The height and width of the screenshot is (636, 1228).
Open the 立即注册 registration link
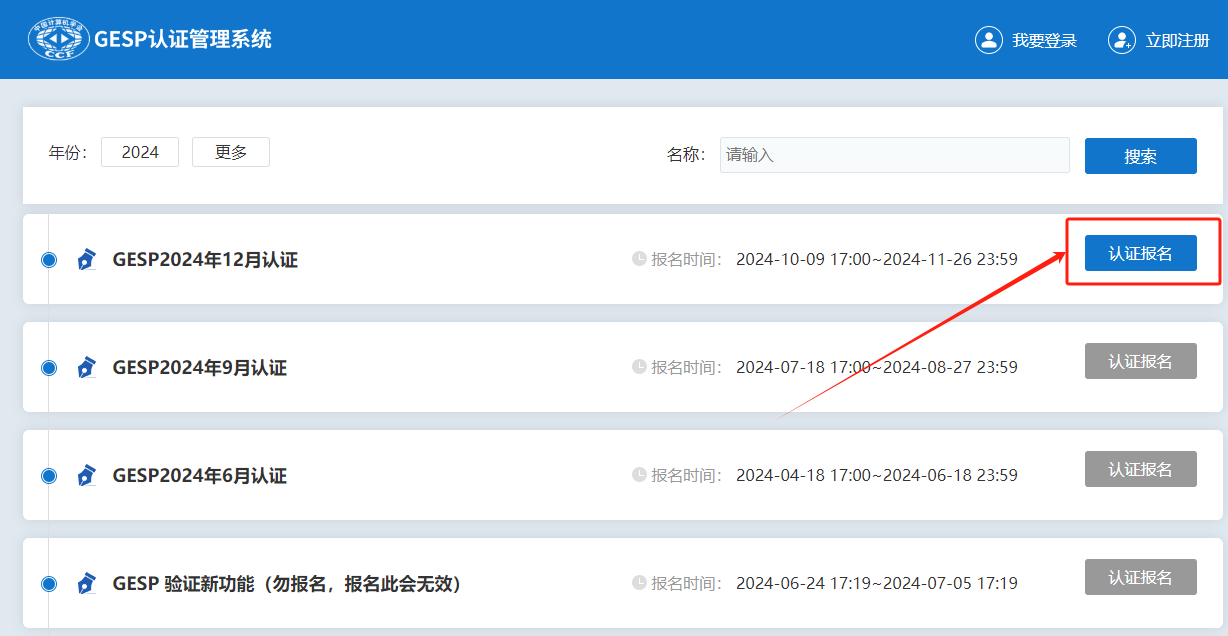[x=1178, y=41]
